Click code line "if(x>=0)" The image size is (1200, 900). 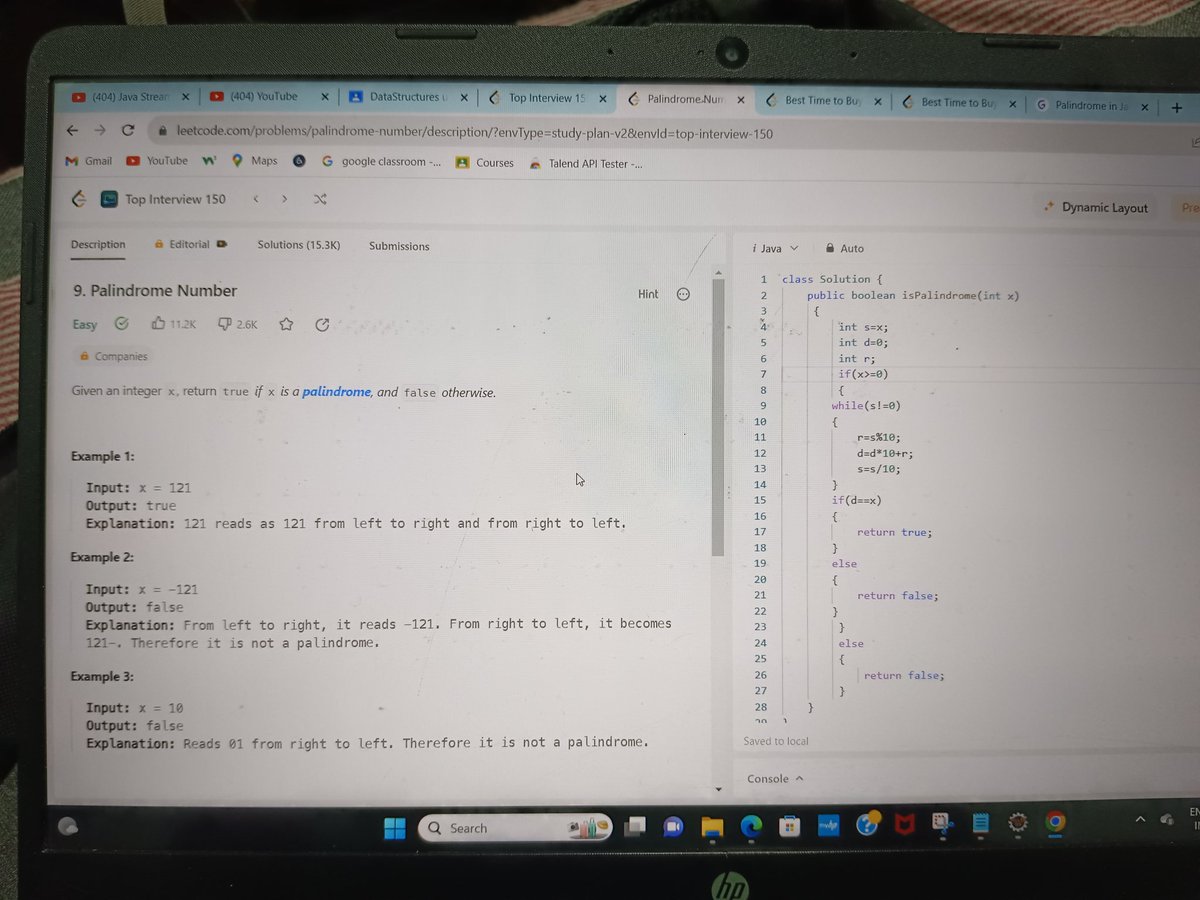pos(863,374)
